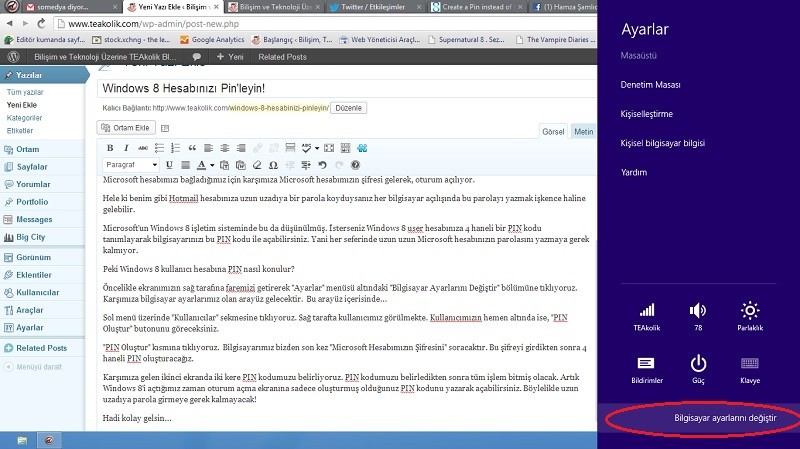Justify text with full alignment icon
The width and height of the screenshot is (800, 449).
(x=186, y=165)
